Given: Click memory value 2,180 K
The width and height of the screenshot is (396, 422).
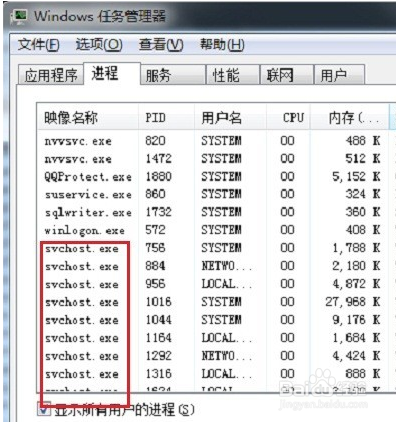Looking at the screenshot, I should [356, 266].
